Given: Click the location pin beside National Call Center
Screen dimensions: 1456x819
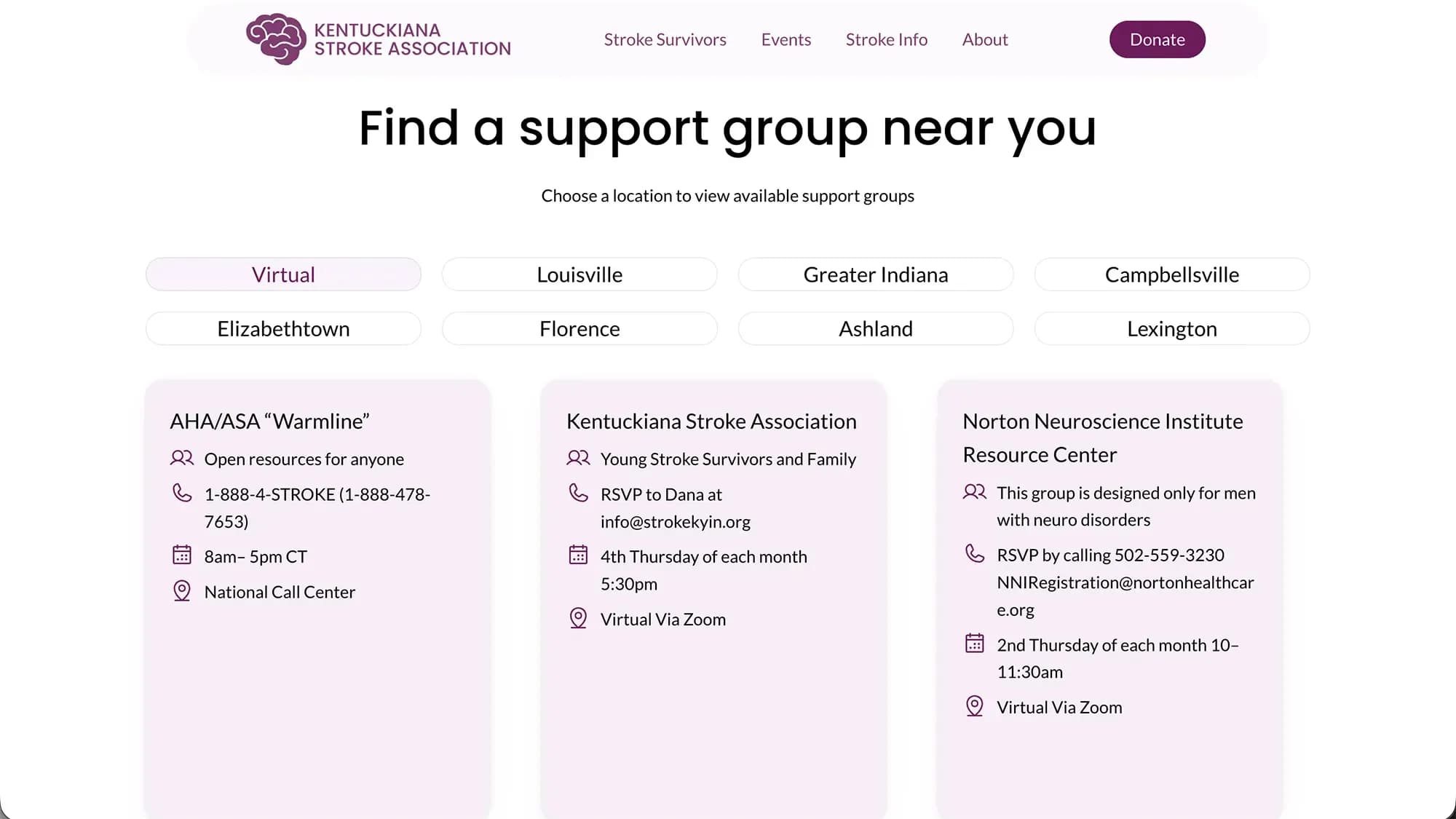Looking at the screenshot, I should pyautogui.click(x=182, y=590).
